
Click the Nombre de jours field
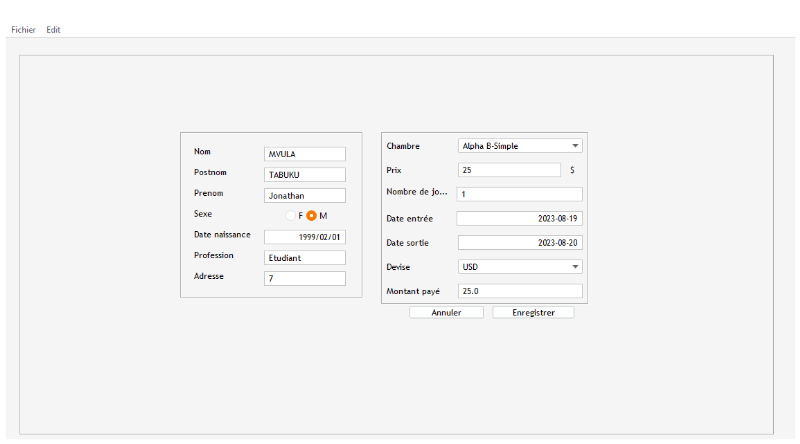[x=519, y=194]
